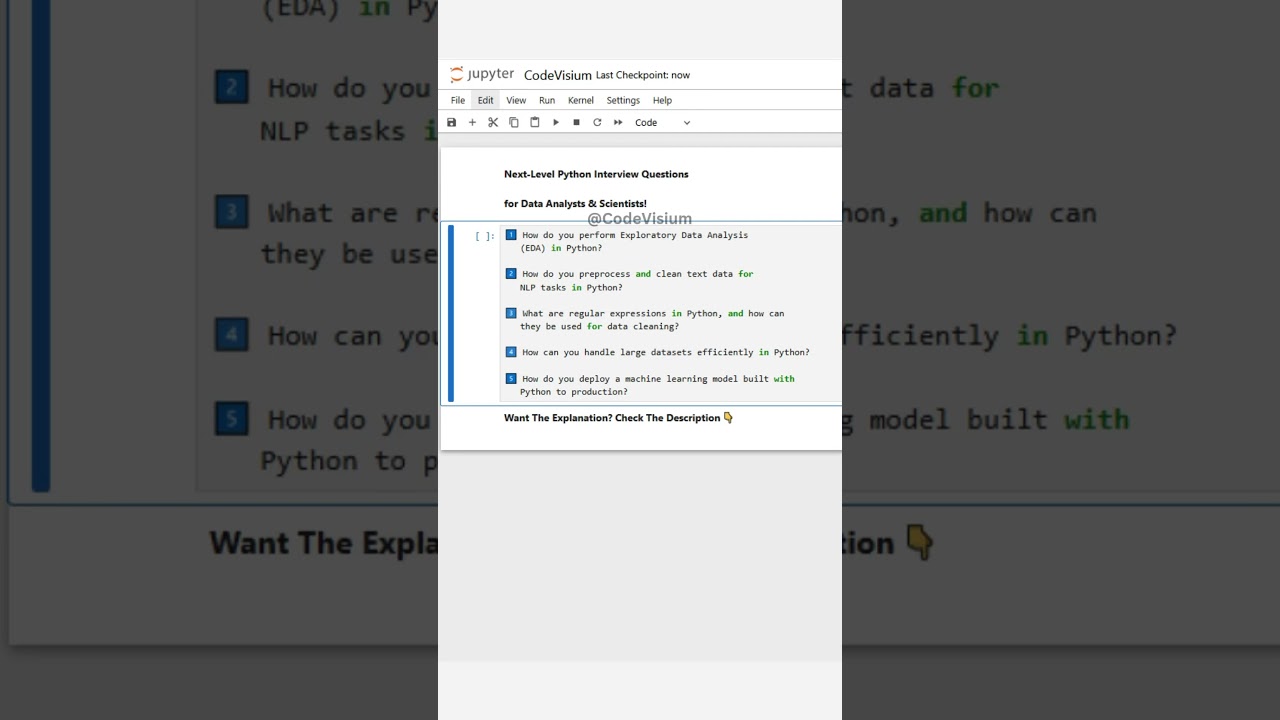Restart and run all cells icon

click(618, 122)
